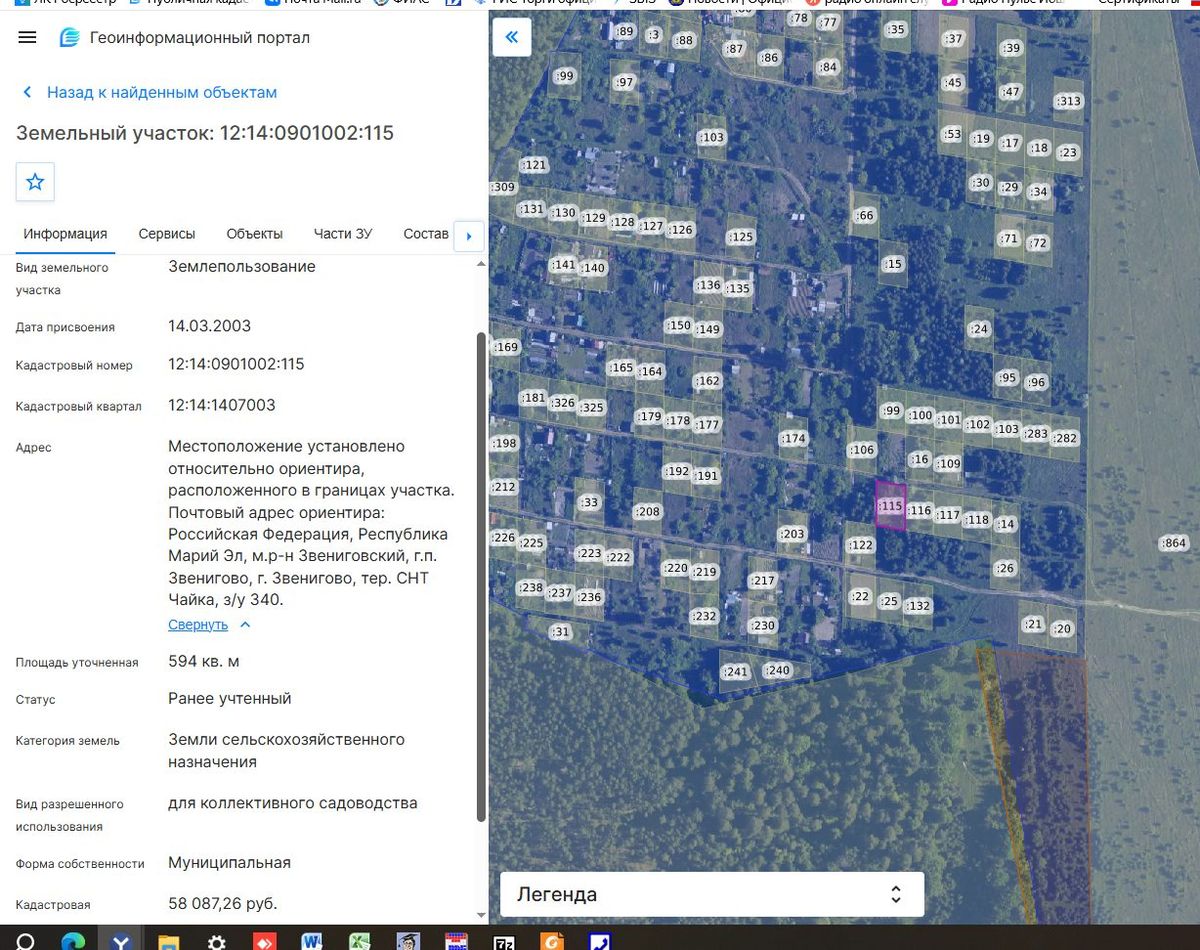Image resolution: width=1200 pixels, height=950 pixels.
Task: Click parcel label :241 on map
Action: (735, 672)
